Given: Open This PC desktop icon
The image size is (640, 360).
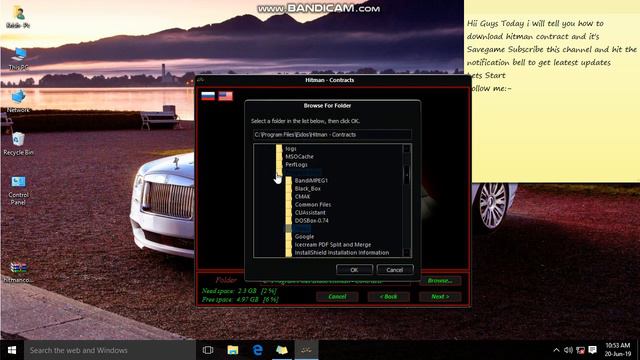Looking at the screenshot, I should pyautogui.click(x=18, y=59).
